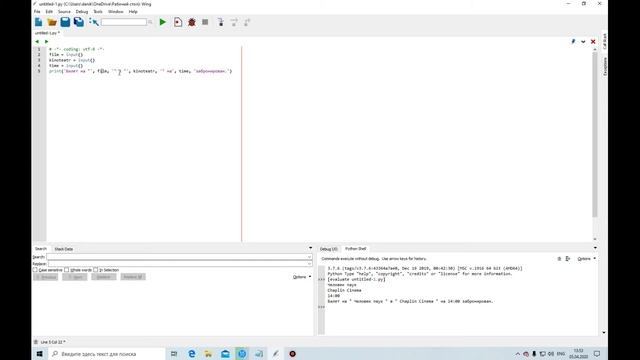Go back in history with the left green arrow
The image size is (640, 360).
[x=37, y=42]
